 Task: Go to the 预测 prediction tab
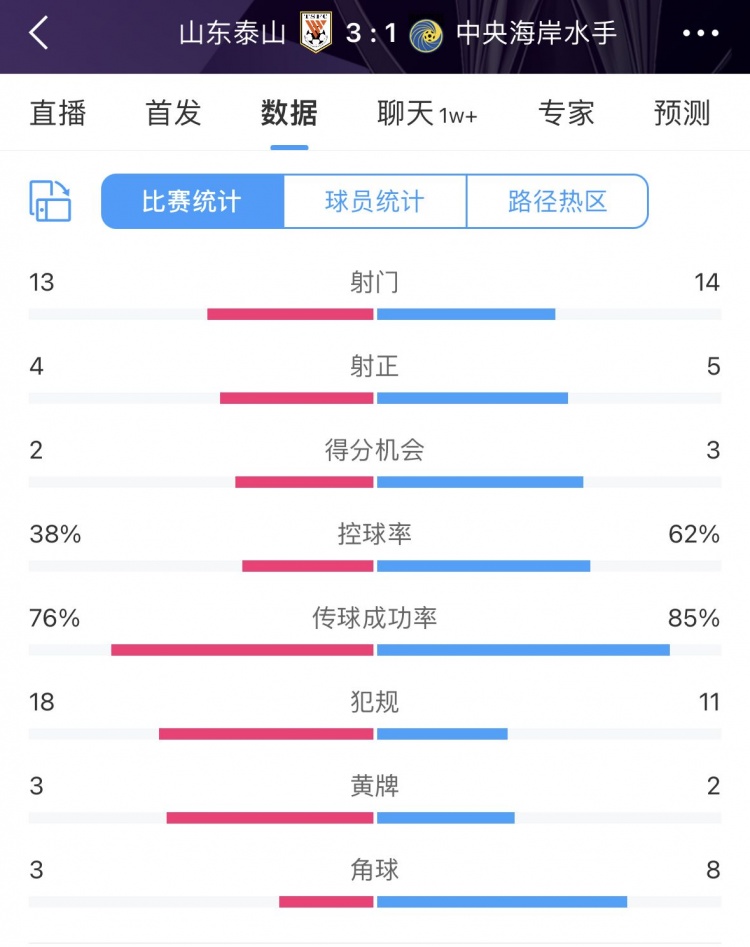click(x=682, y=113)
